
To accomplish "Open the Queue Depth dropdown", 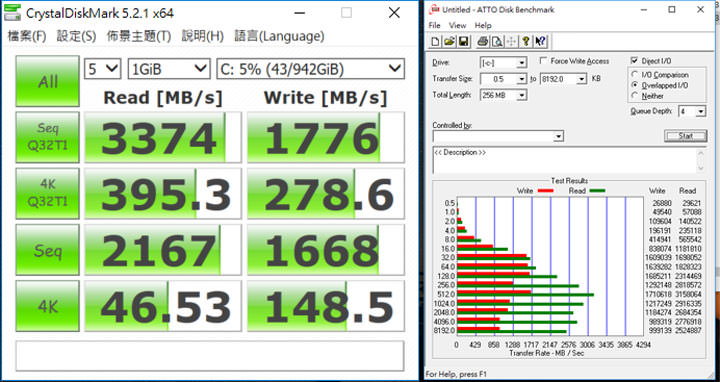I will point(692,111).
